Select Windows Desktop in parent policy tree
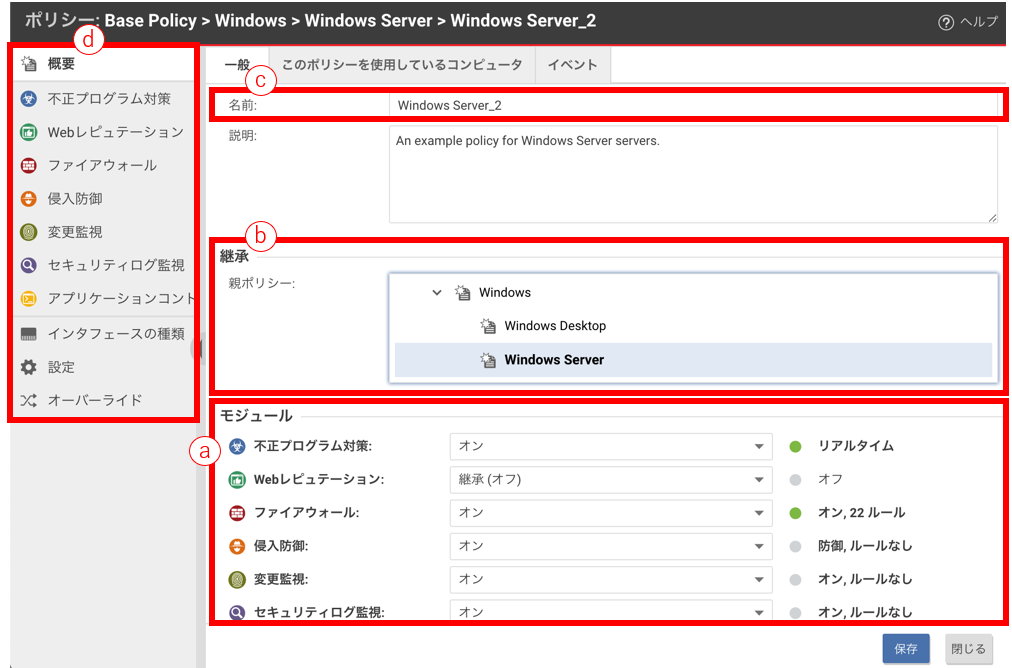 pos(555,326)
